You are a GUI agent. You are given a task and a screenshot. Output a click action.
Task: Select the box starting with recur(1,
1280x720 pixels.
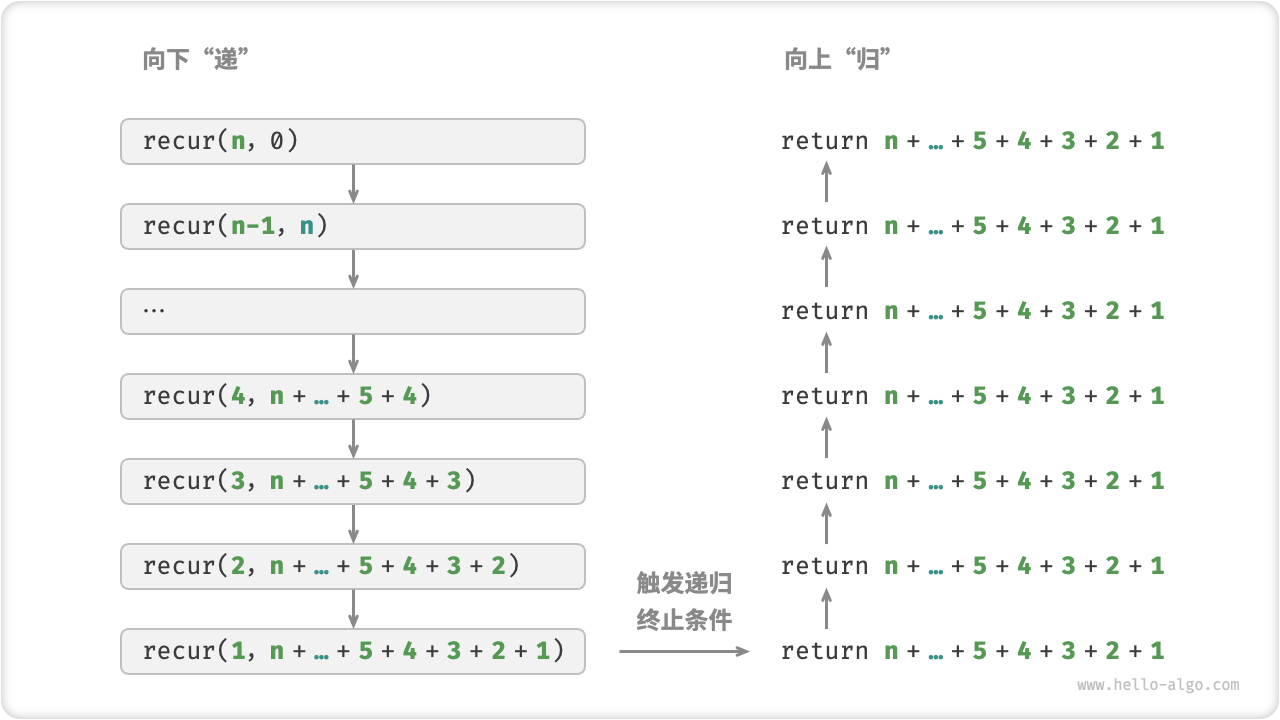pyautogui.click(x=352, y=651)
